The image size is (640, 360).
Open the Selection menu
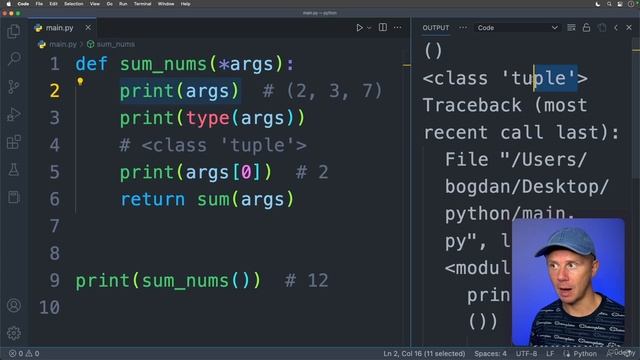tap(74, 4)
